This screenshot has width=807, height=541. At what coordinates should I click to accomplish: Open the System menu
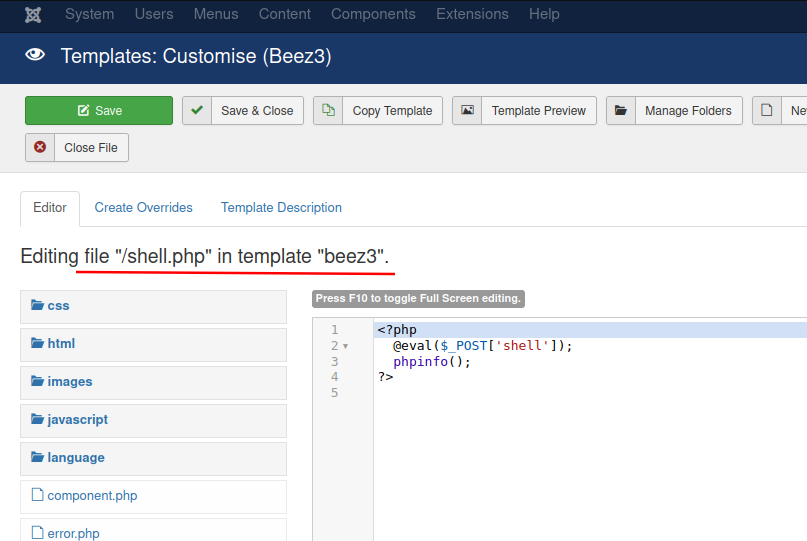[90, 14]
